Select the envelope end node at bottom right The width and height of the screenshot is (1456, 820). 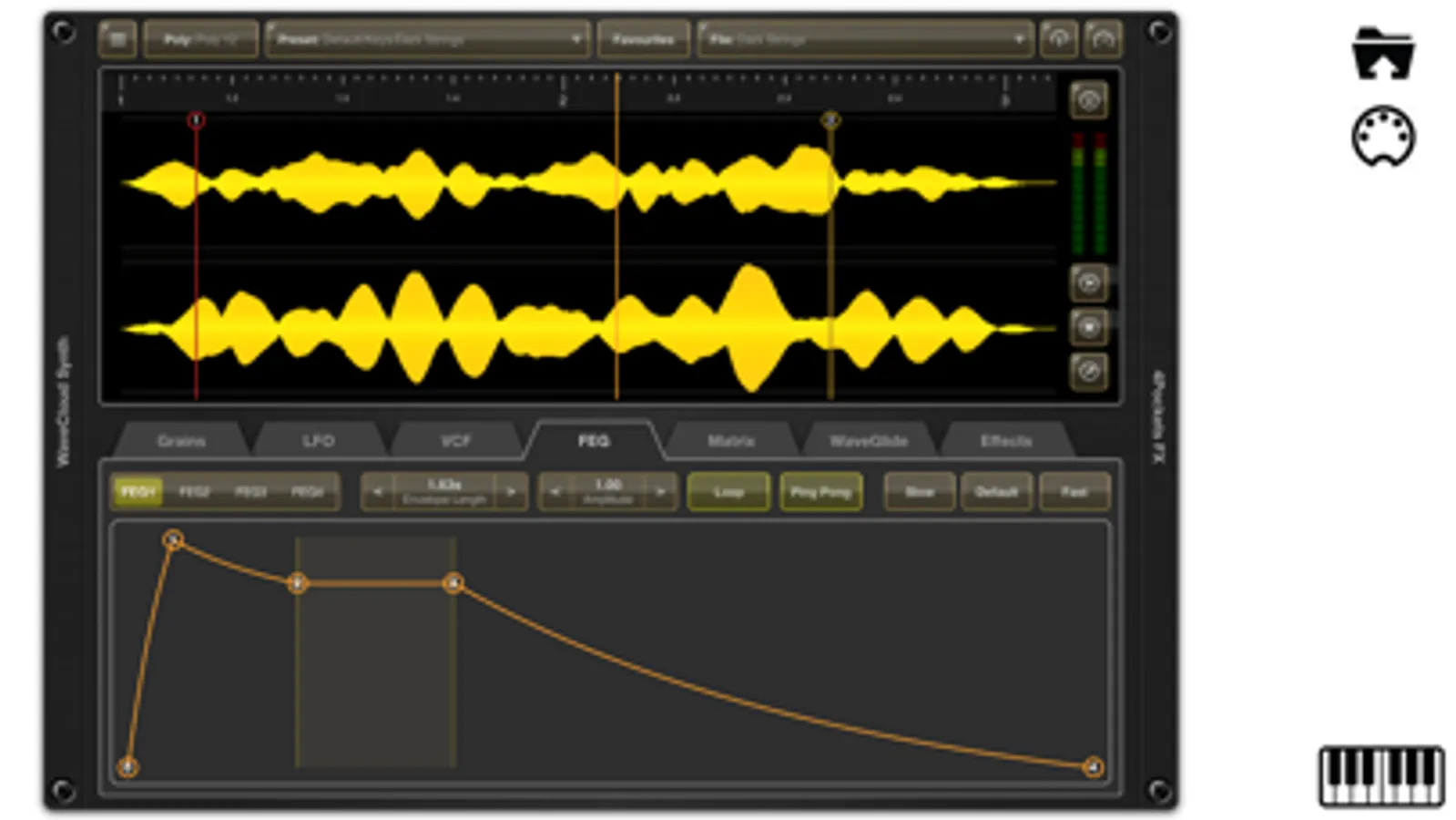click(1093, 768)
